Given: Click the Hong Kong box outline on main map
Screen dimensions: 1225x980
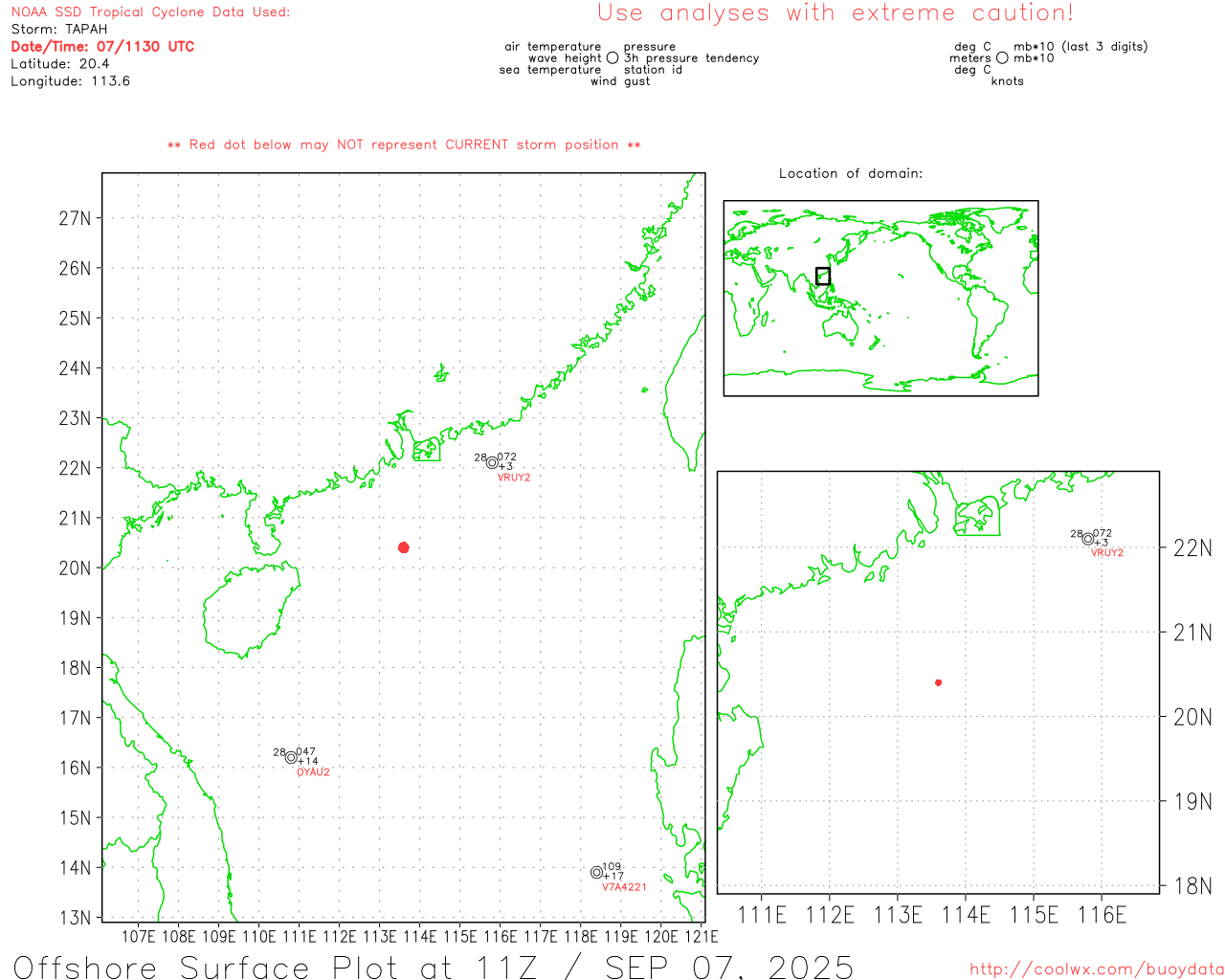Looking at the screenshot, I should (427, 449).
